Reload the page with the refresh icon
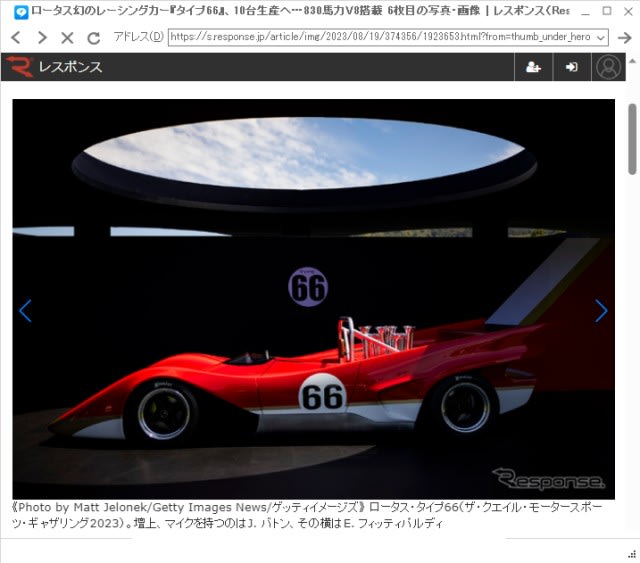Viewport: 640px width, 563px height. coord(93,38)
